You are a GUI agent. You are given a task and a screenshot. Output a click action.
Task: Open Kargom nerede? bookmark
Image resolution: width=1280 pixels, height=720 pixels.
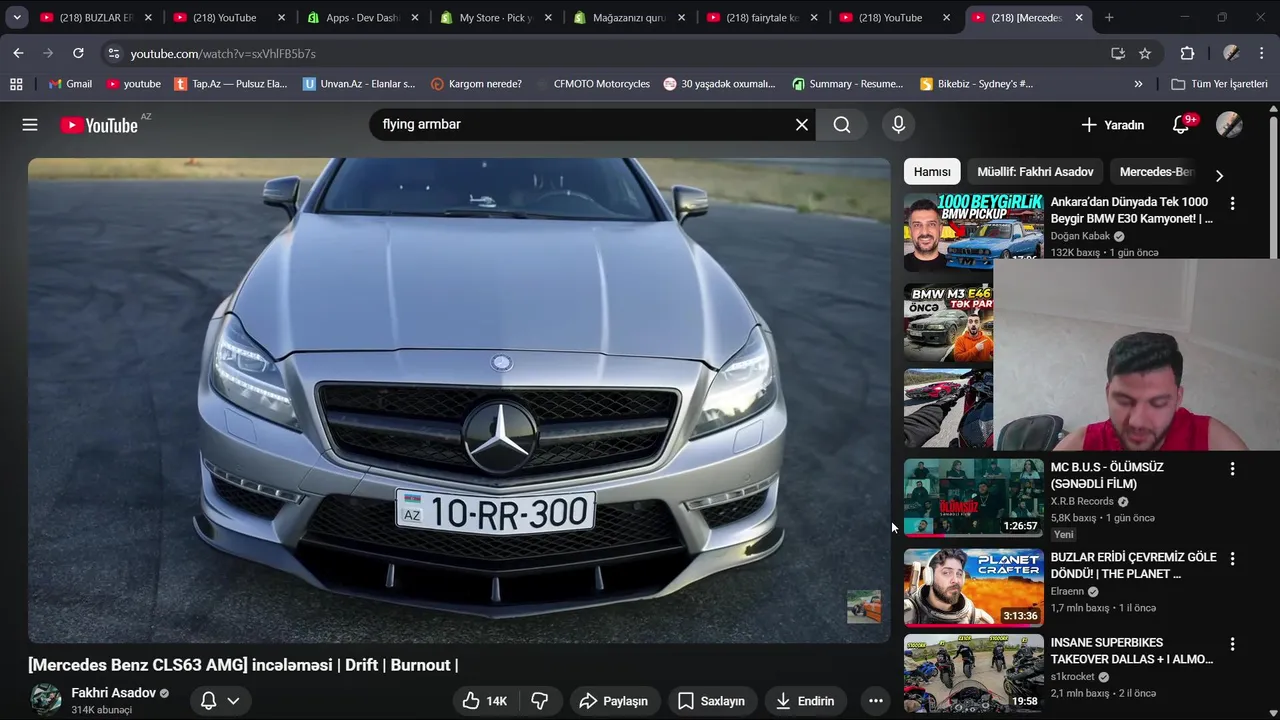(476, 84)
